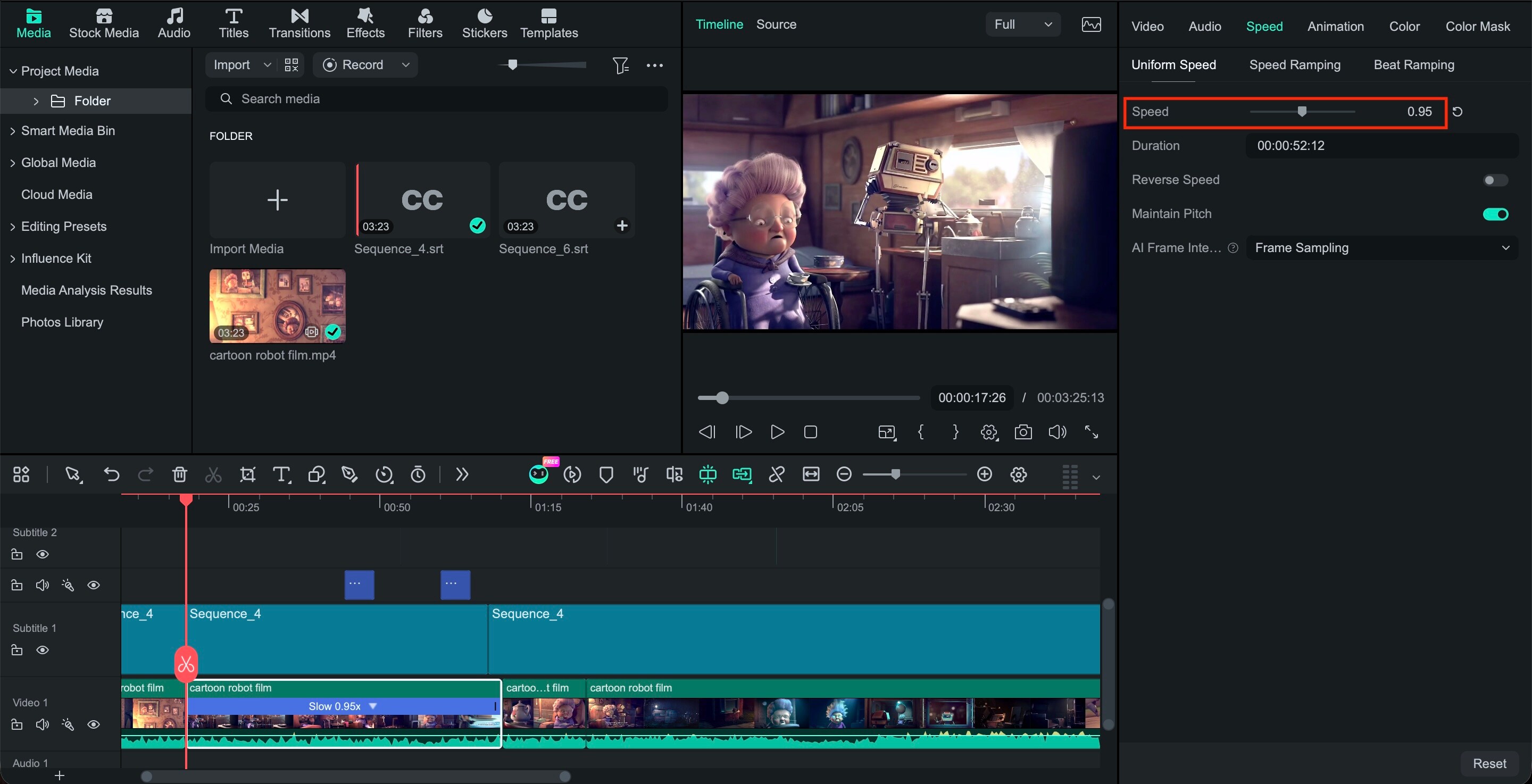Select the Text tool in timeline toolbar
Image resolution: width=1532 pixels, height=784 pixels.
point(281,474)
